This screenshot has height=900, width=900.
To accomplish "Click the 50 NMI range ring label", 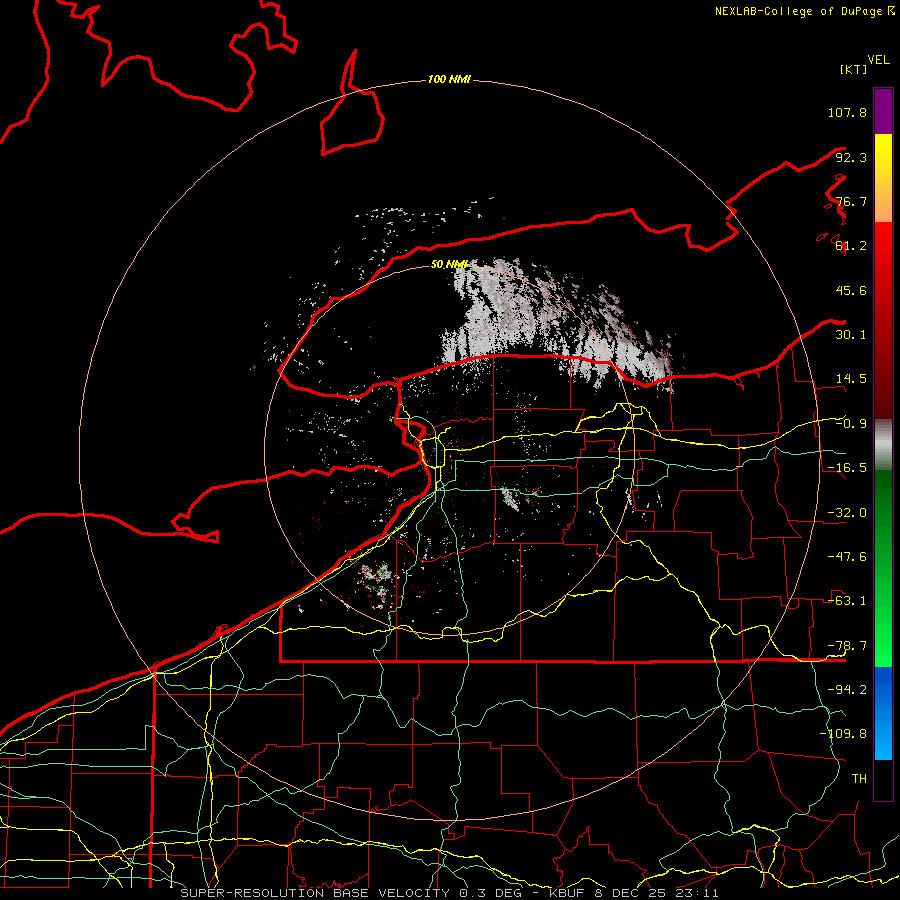I will [x=449, y=264].
